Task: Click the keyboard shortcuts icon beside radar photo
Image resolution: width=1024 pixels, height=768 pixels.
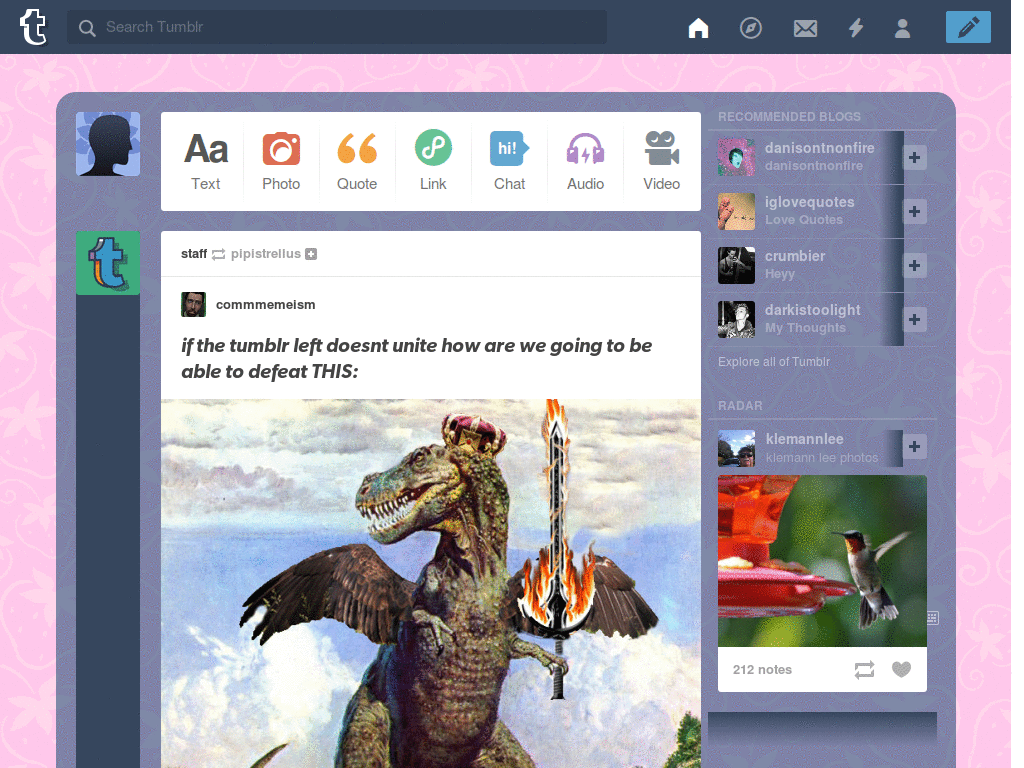Action: pos(933,618)
